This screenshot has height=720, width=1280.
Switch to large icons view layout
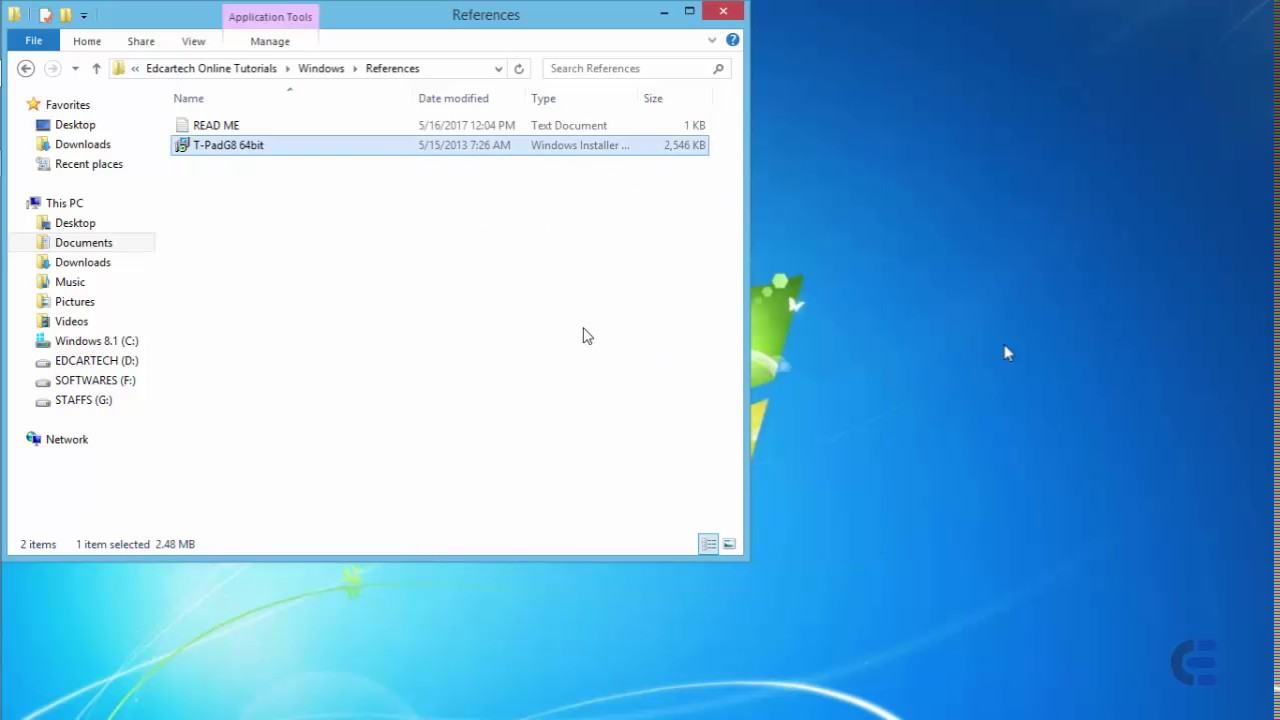coord(729,544)
